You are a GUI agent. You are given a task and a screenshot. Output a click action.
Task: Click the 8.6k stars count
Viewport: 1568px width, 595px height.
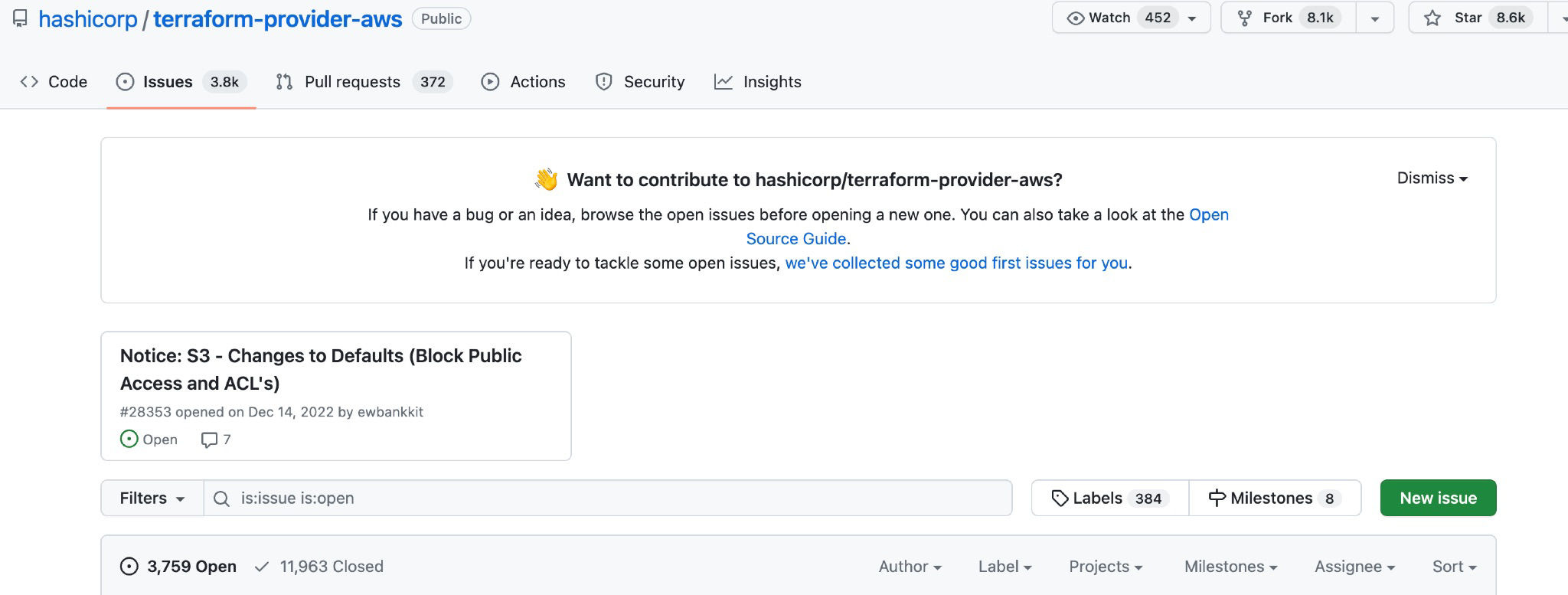pos(1511,18)
